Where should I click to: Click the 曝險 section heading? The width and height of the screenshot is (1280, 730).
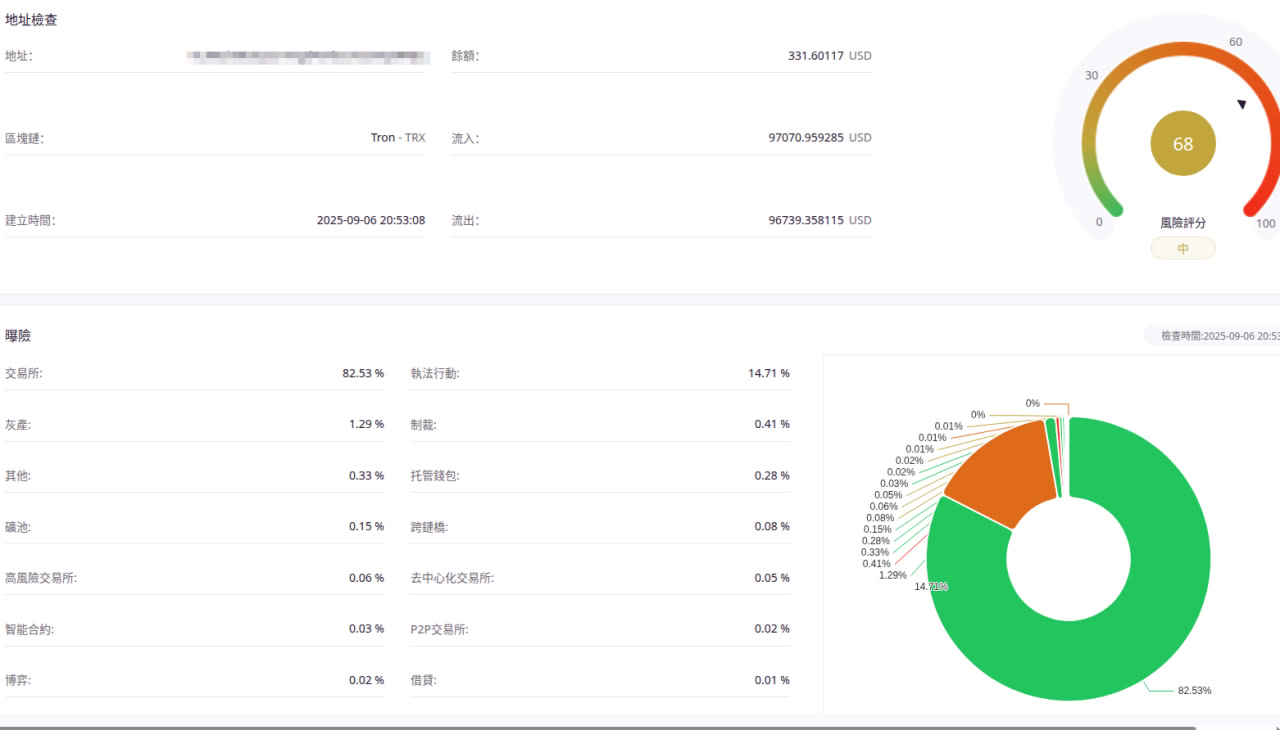tap(18, 336)
